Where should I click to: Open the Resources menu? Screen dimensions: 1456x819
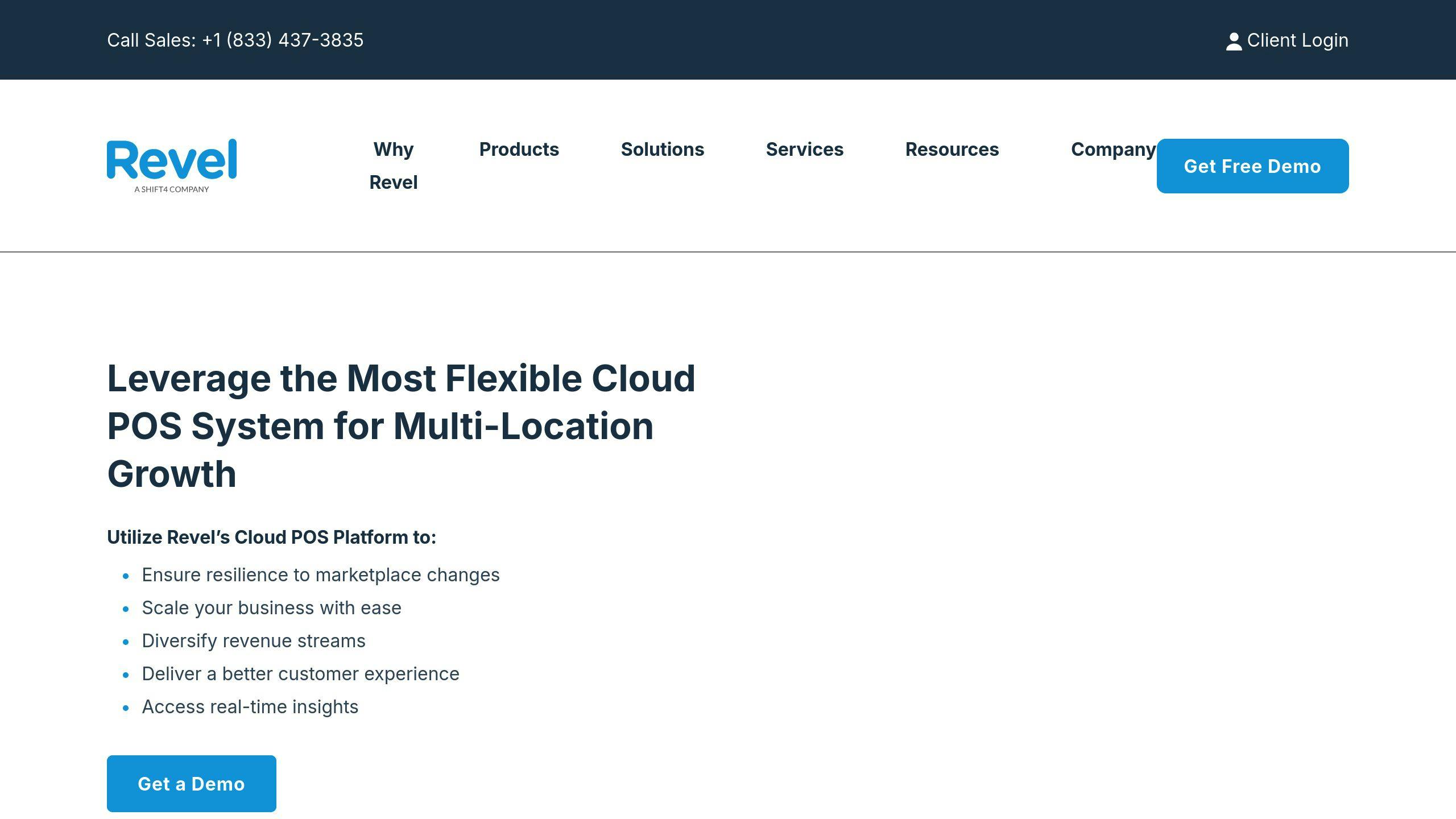point(952,150)
